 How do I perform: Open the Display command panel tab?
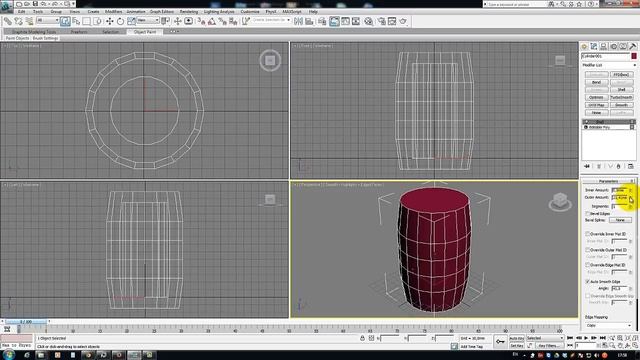point(623,47)
